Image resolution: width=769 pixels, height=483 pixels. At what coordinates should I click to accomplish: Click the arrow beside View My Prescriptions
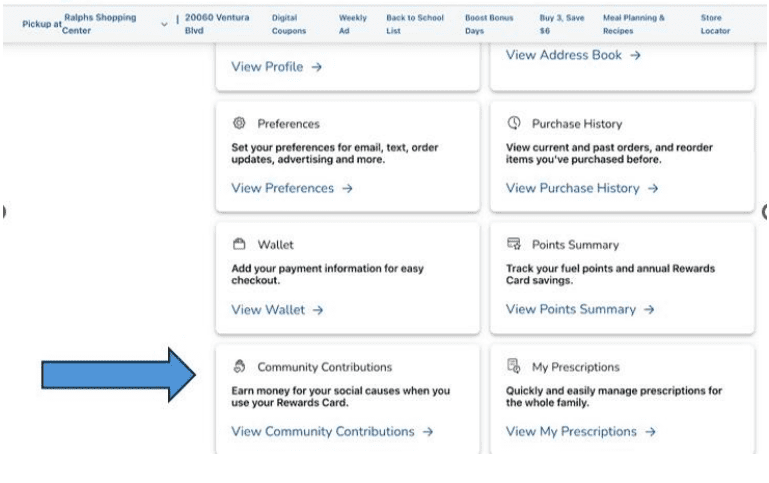[650, 432]
